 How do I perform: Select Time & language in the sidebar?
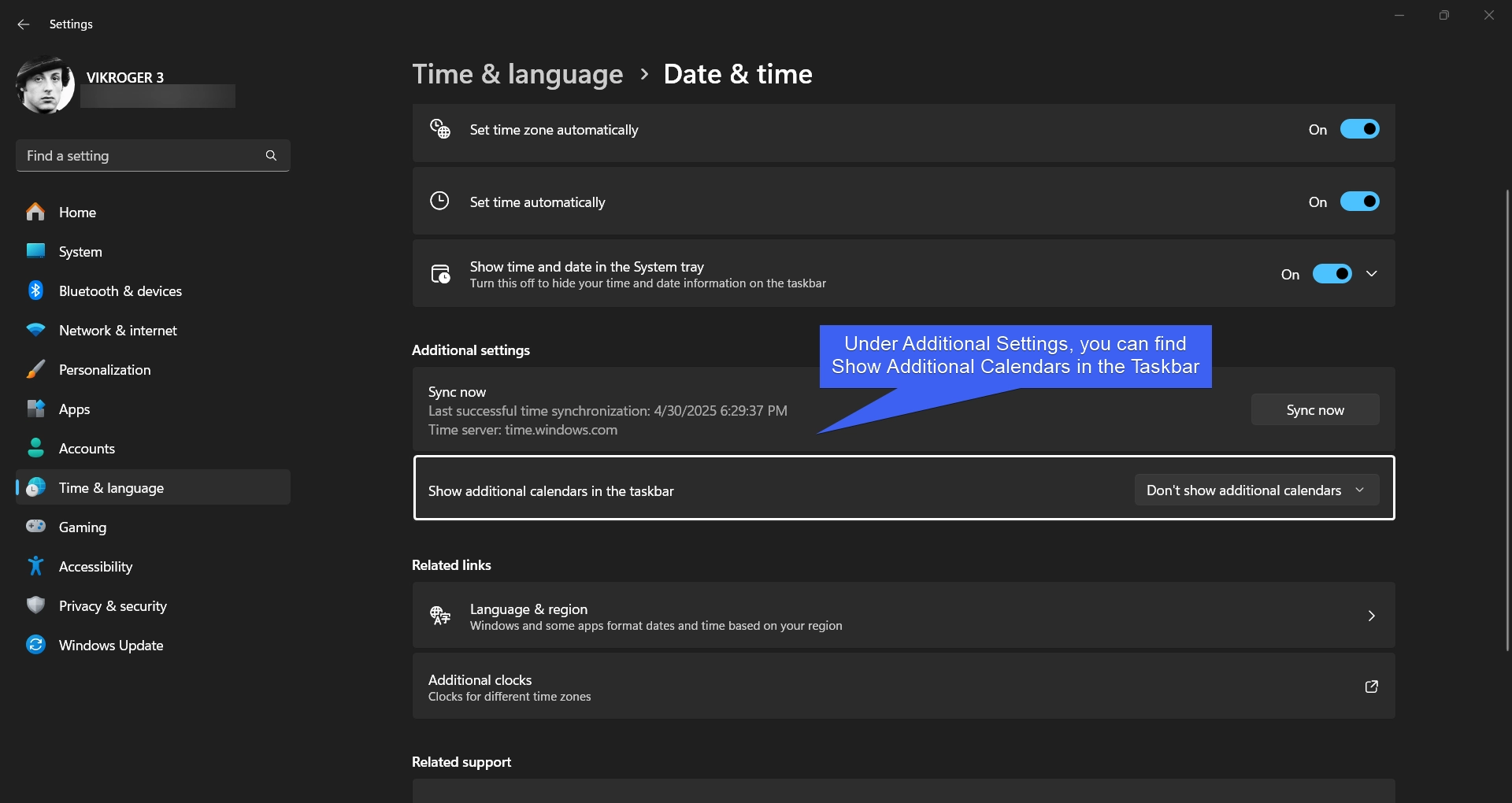pos(111,487)
